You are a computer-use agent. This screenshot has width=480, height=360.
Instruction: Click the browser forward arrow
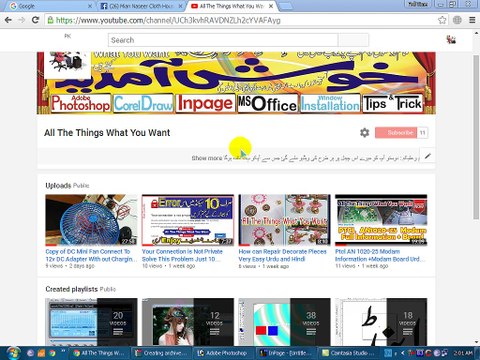click(22, 20)
